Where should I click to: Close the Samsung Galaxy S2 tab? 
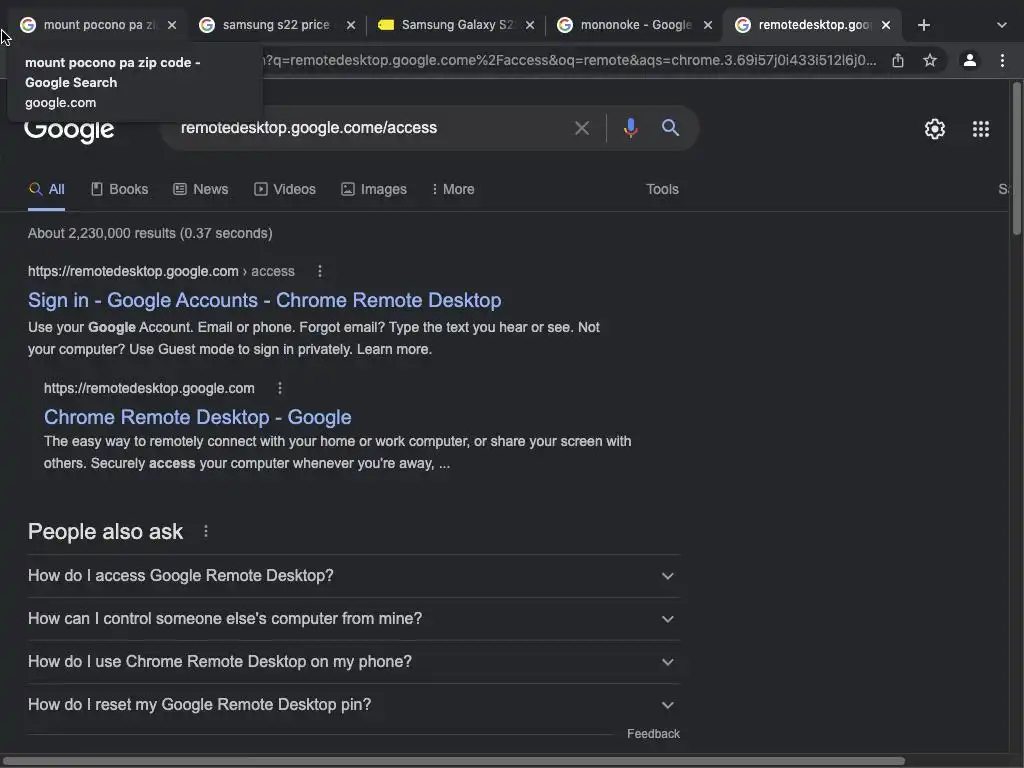[x=530, y=25]
